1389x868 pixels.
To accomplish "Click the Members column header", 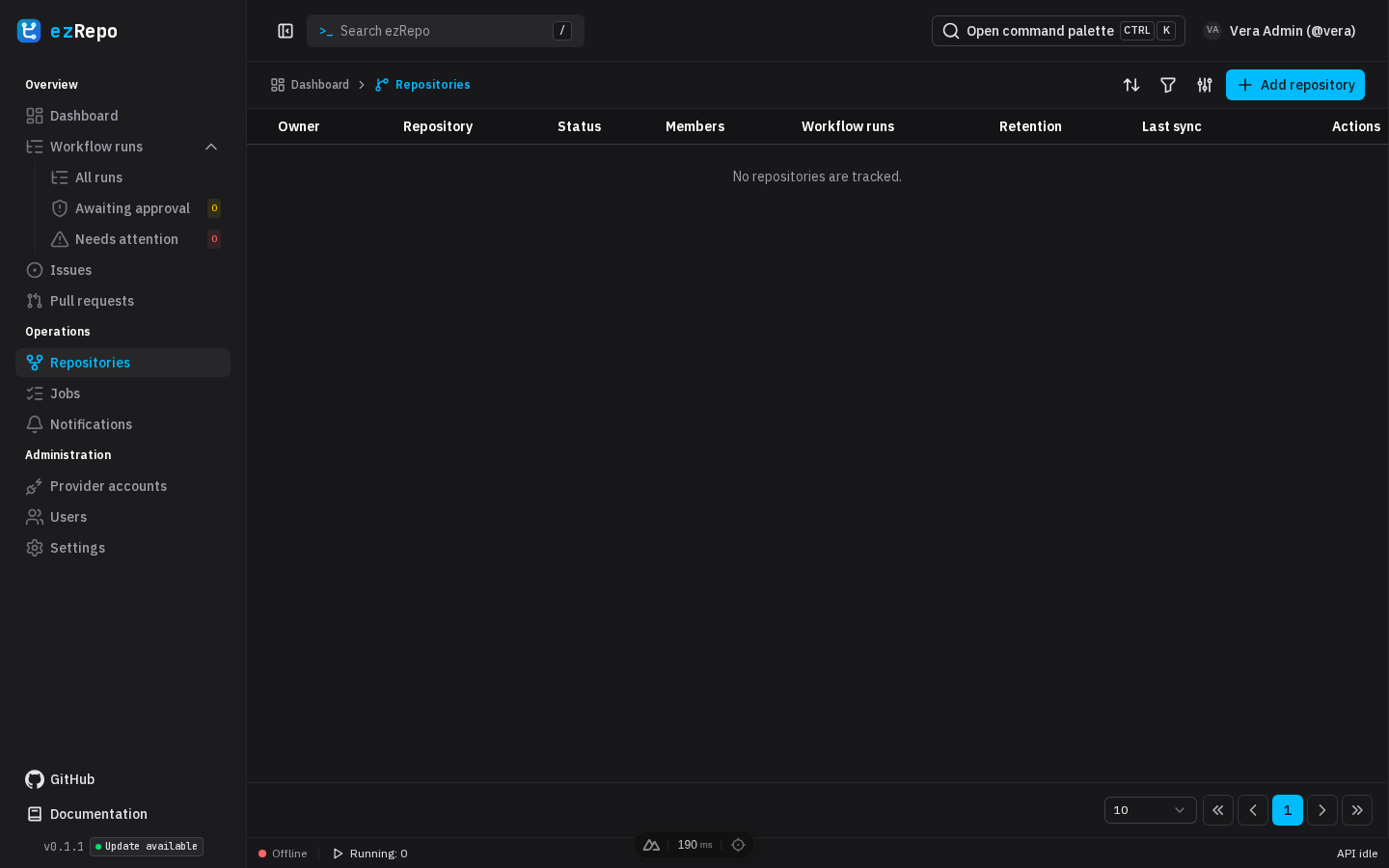I will 694,126.
